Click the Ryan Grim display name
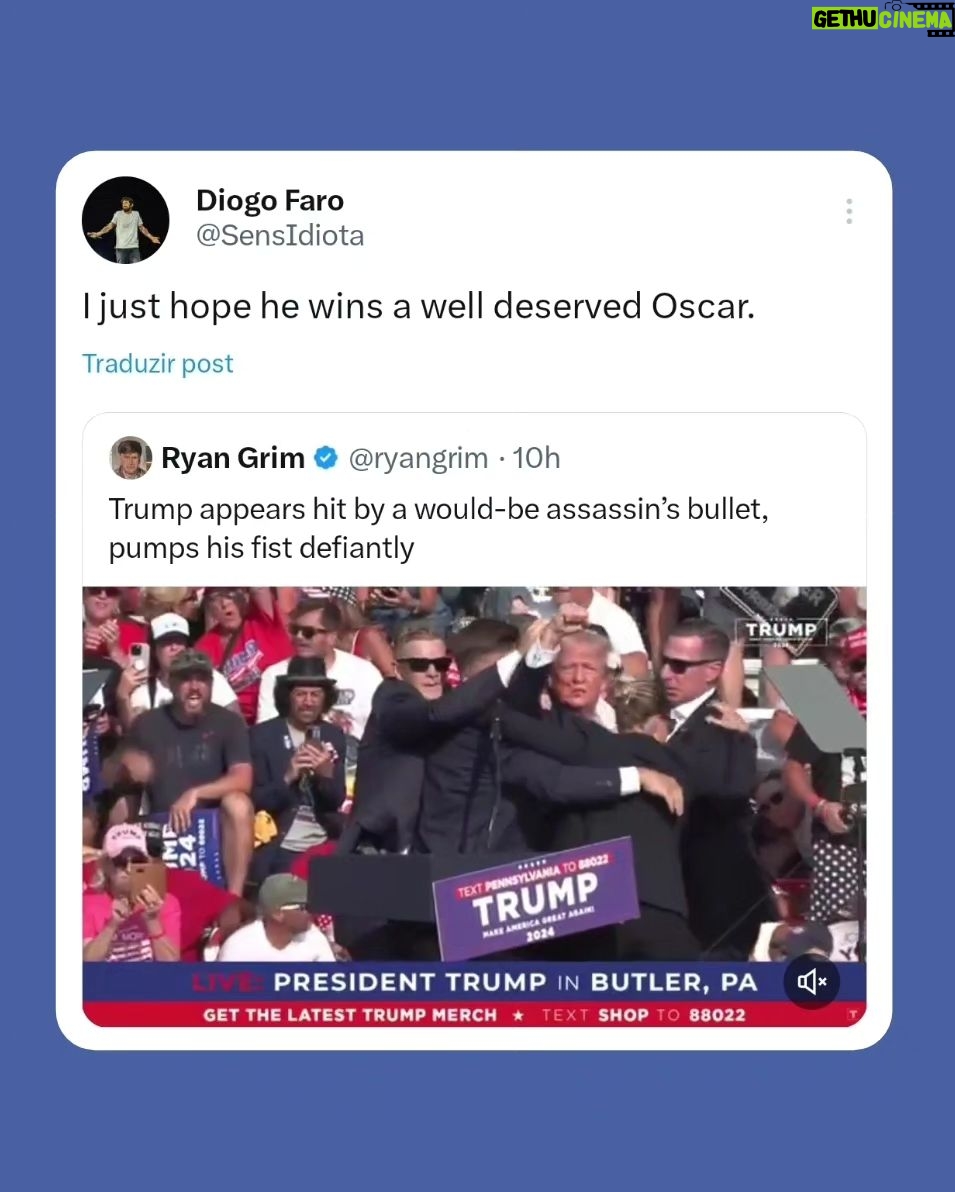 (233, 458)
